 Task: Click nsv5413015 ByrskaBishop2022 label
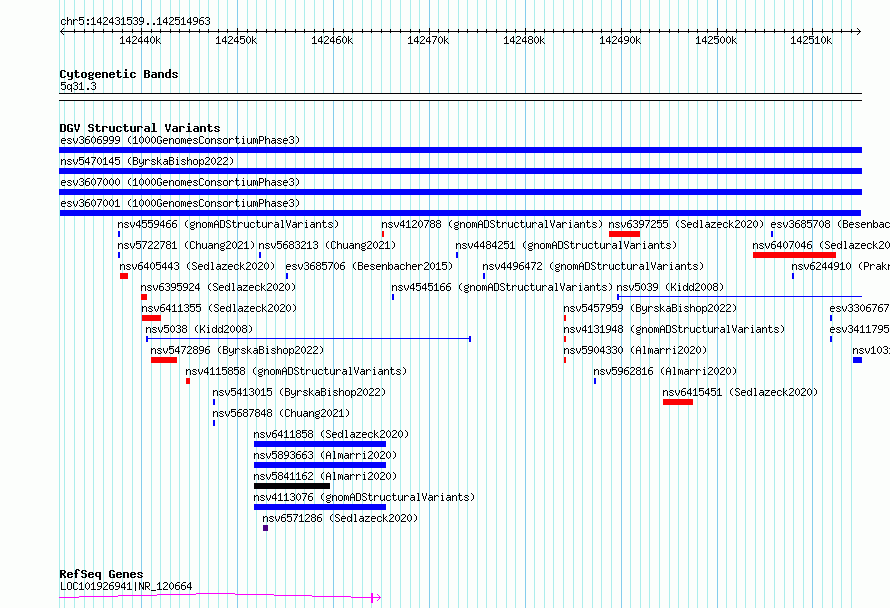point(299,392)
